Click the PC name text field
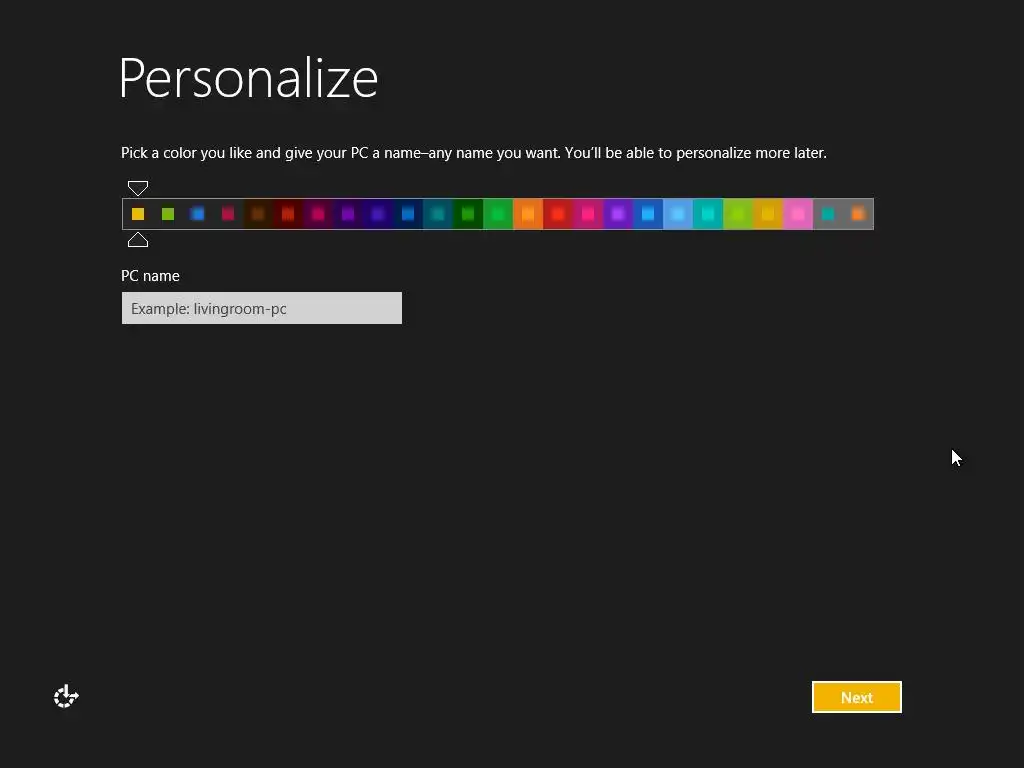The height and width of the screenshot is (768, 1024). click(261, 308)
